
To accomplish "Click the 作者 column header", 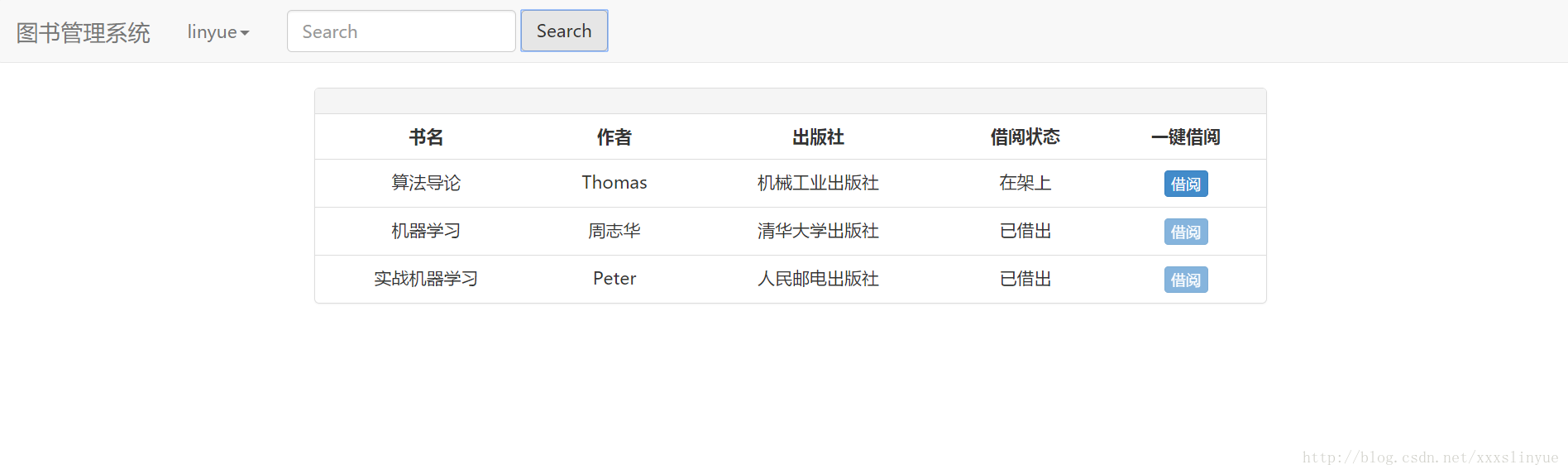I will point(614,137).
